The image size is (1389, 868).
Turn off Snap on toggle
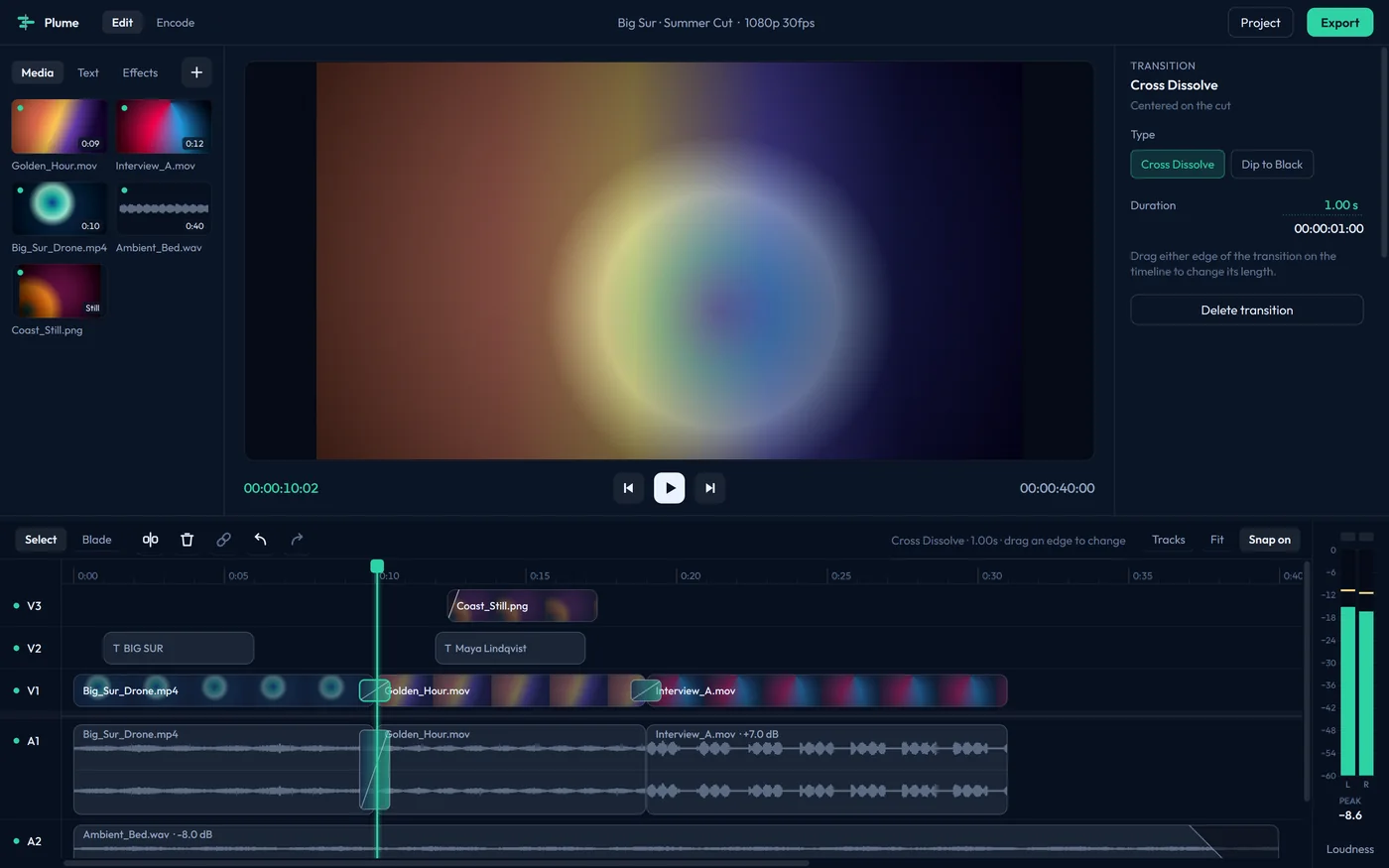(x=1269, y=540)
